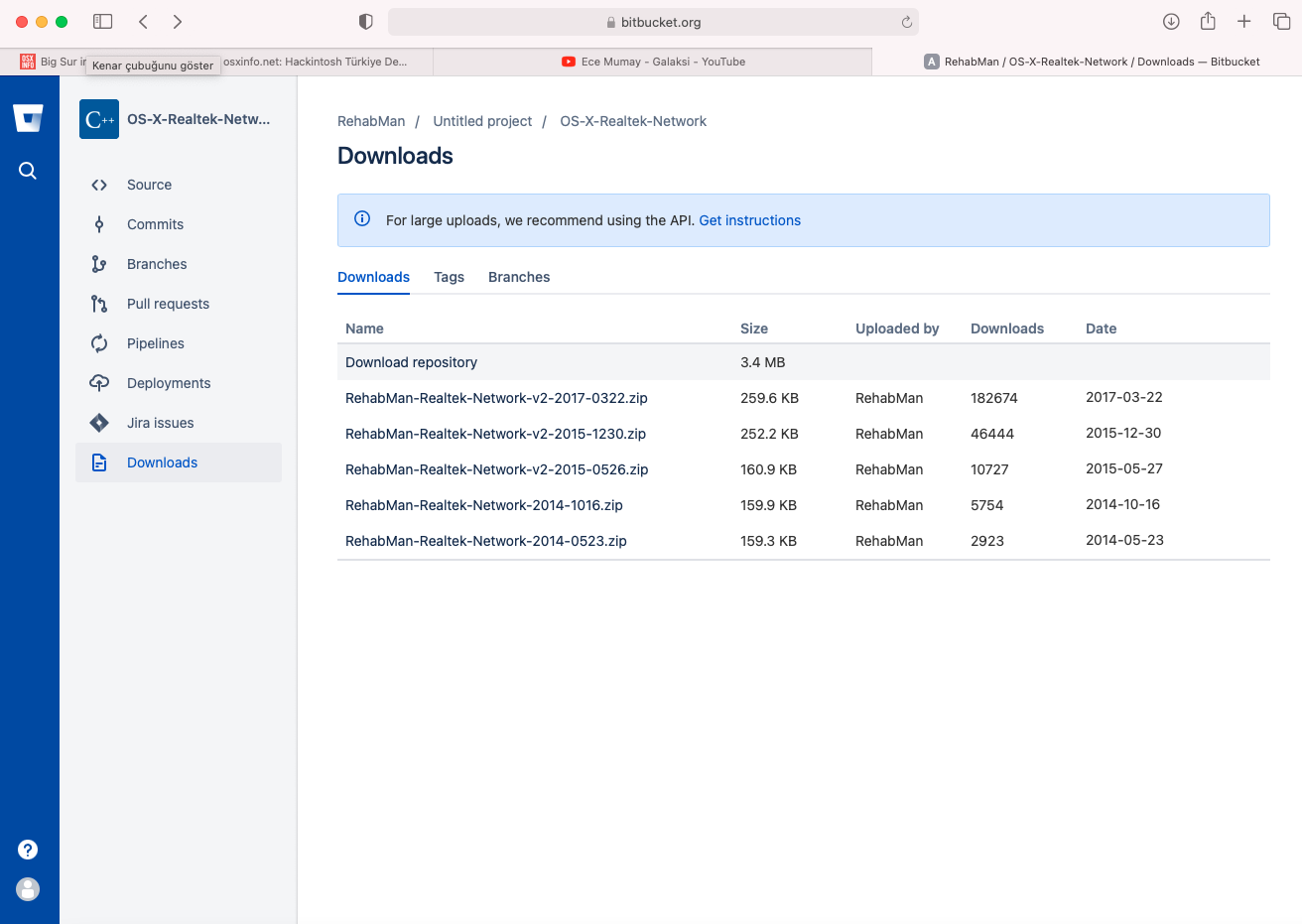Open Safari tab overview icon
This screenshot has height=924, width=1302.
pos(1281,22)
